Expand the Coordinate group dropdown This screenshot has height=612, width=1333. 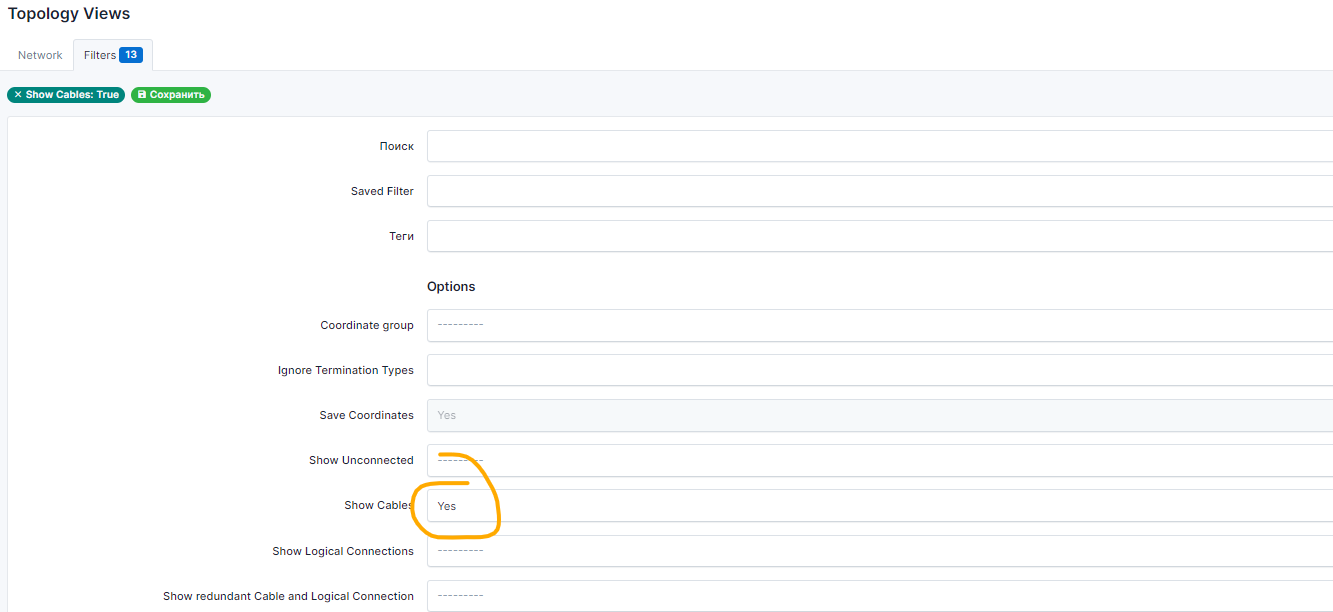click(x=880, y=325)
